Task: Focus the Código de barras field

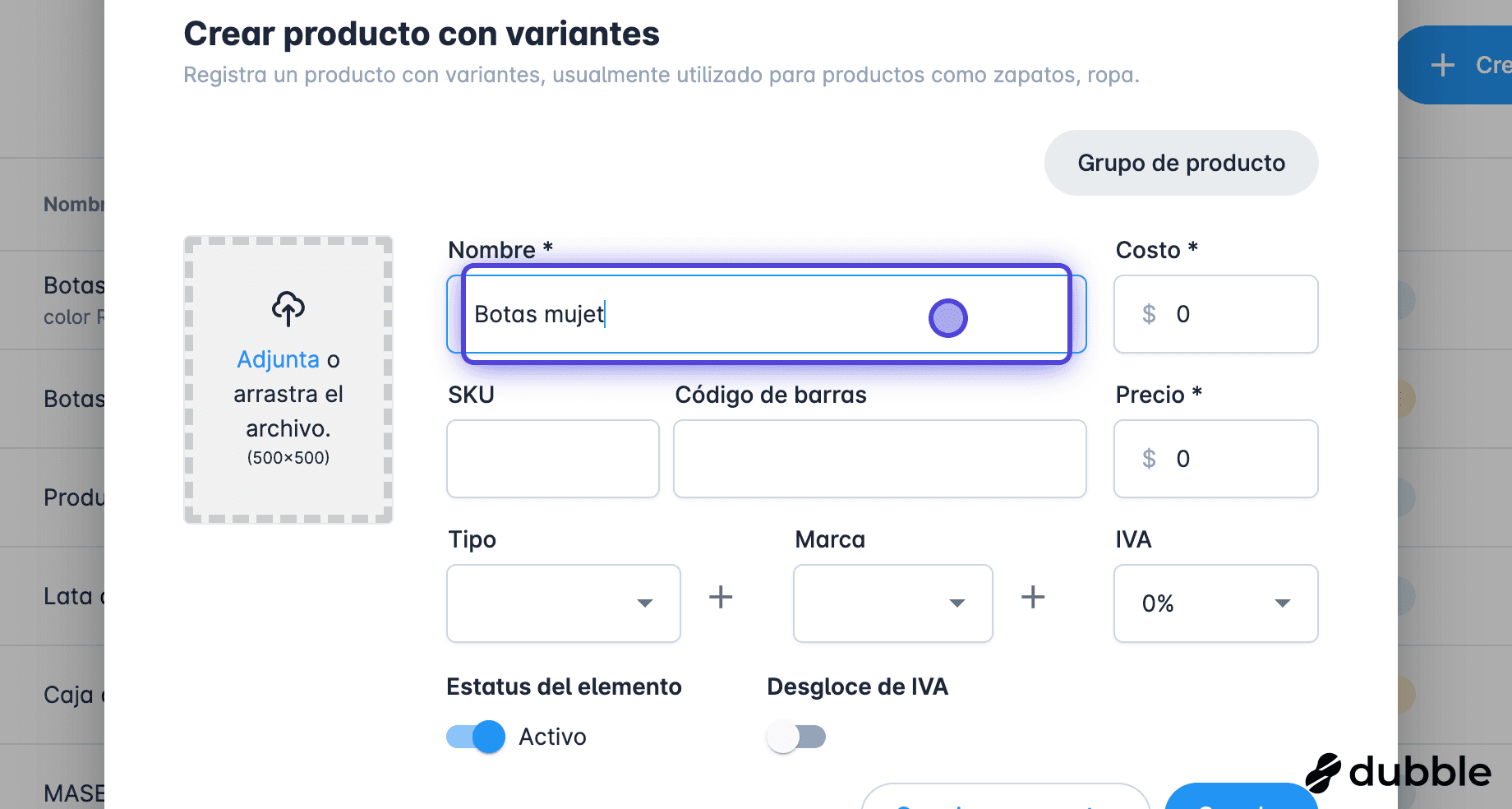Action: click(x=880, y=459)
